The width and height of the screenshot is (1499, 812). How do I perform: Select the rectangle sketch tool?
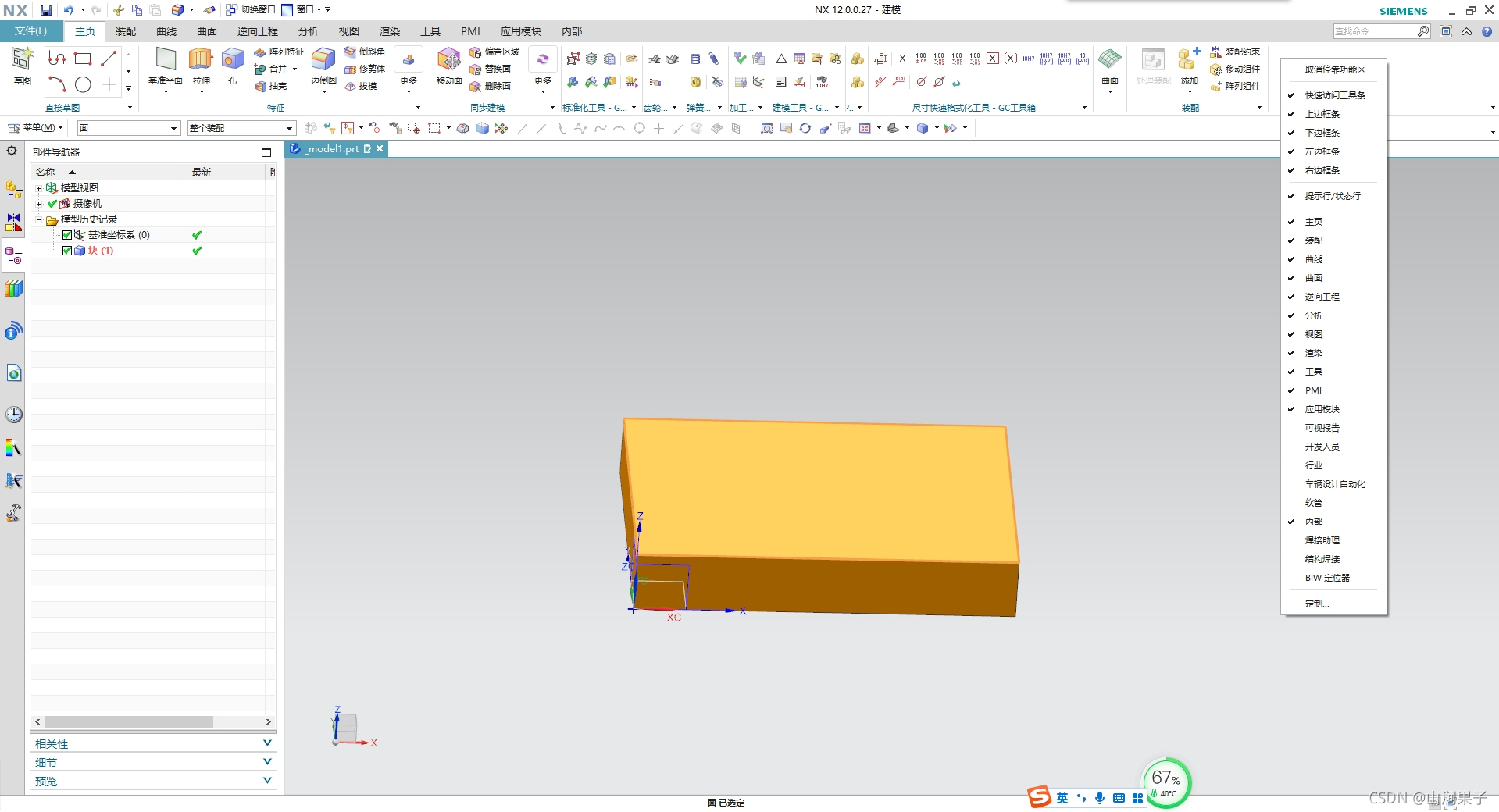click(x=83, y=59)
